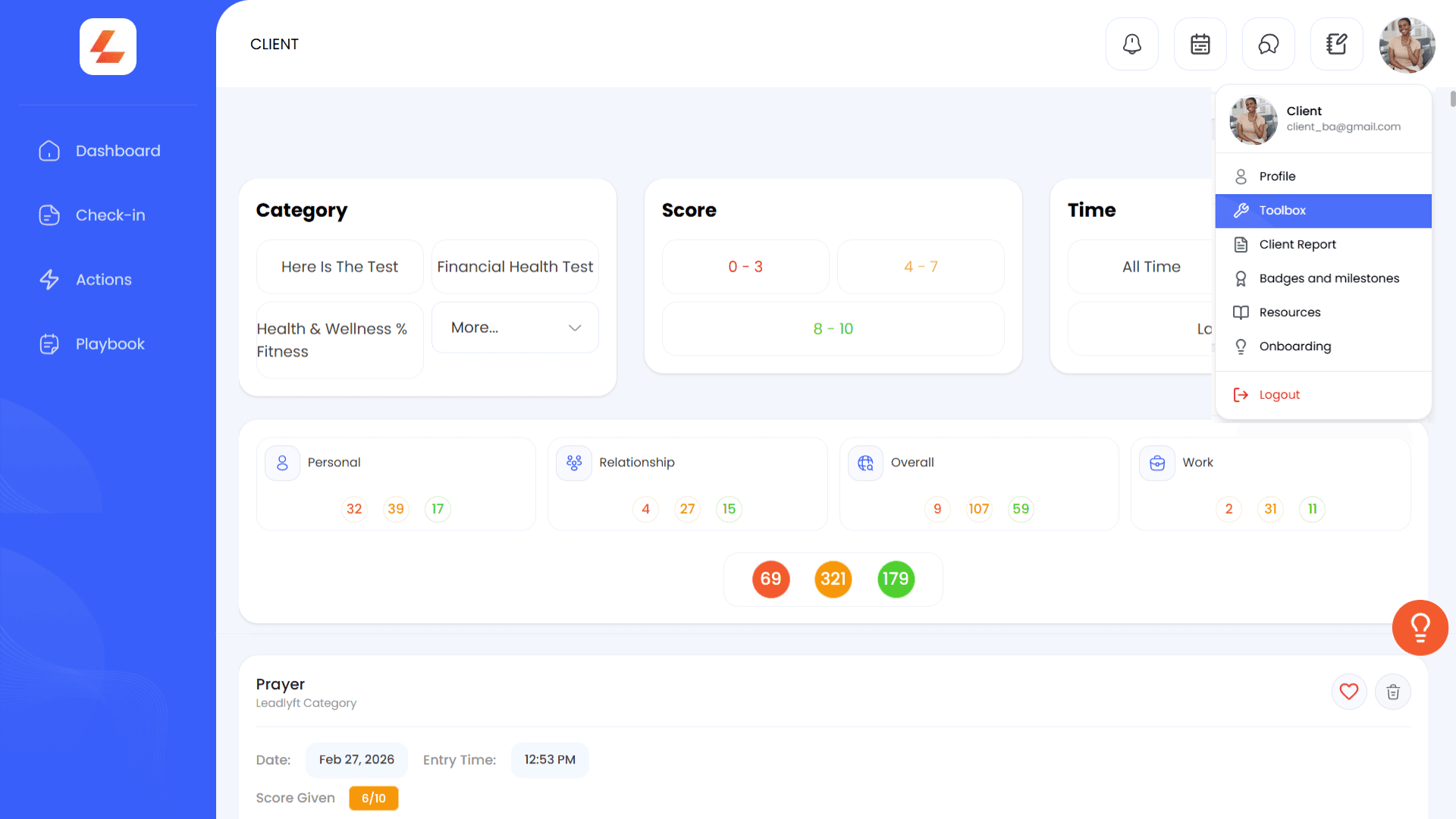Open Client Report from user menu
The height and width of the screenshot is (819, 1456).
tap(1323, 244)
